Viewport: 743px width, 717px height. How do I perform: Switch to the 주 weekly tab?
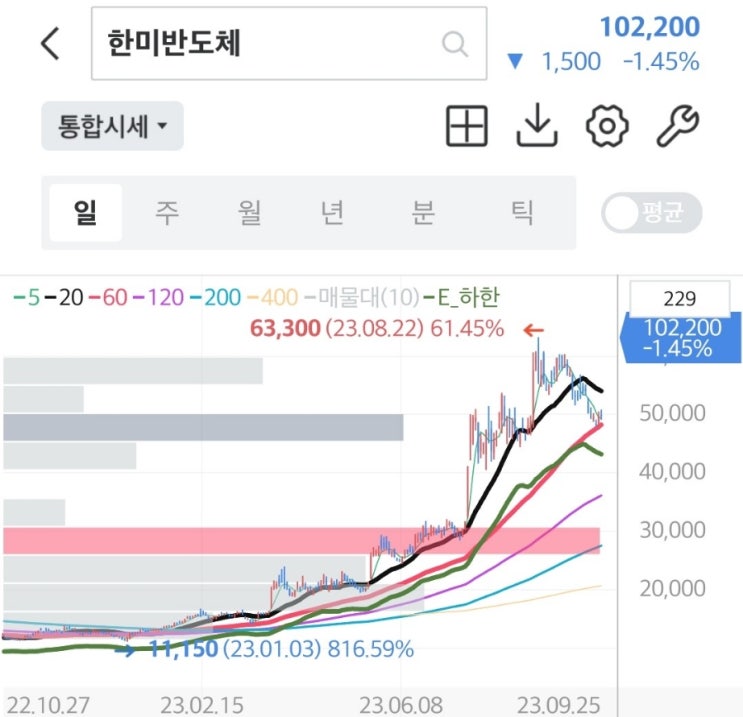(167, 212)
